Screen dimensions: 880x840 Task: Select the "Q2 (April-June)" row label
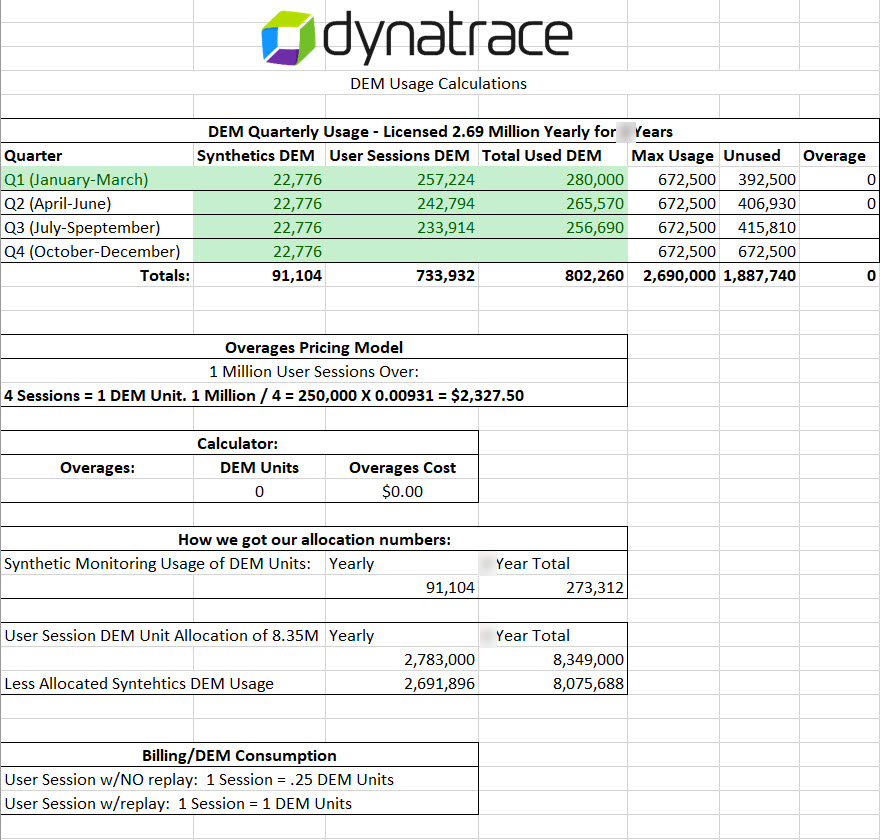coord(58,204)
